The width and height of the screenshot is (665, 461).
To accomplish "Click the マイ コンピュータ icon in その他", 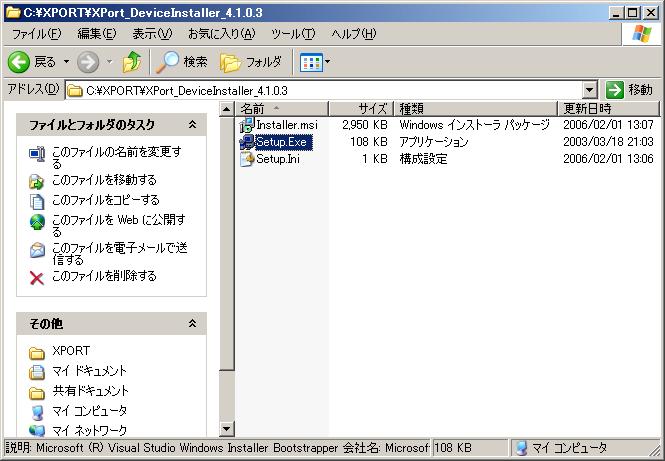I will pyautogui.click(x=37, y=412).
